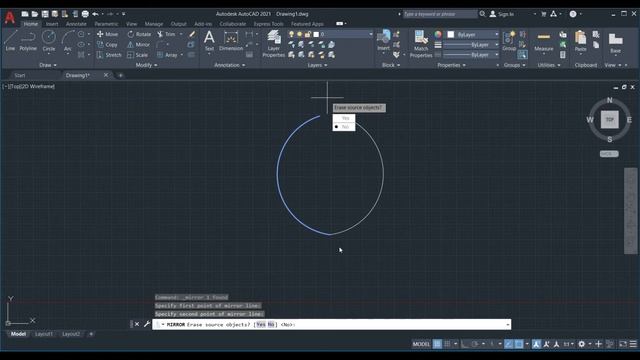
Task: Click the Rotate tool
Action: pyautogui.click(x=139, y=34)
